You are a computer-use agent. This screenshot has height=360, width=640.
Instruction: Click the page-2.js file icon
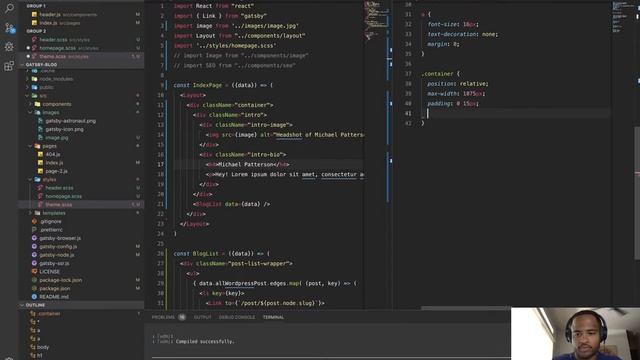(40, 171)
